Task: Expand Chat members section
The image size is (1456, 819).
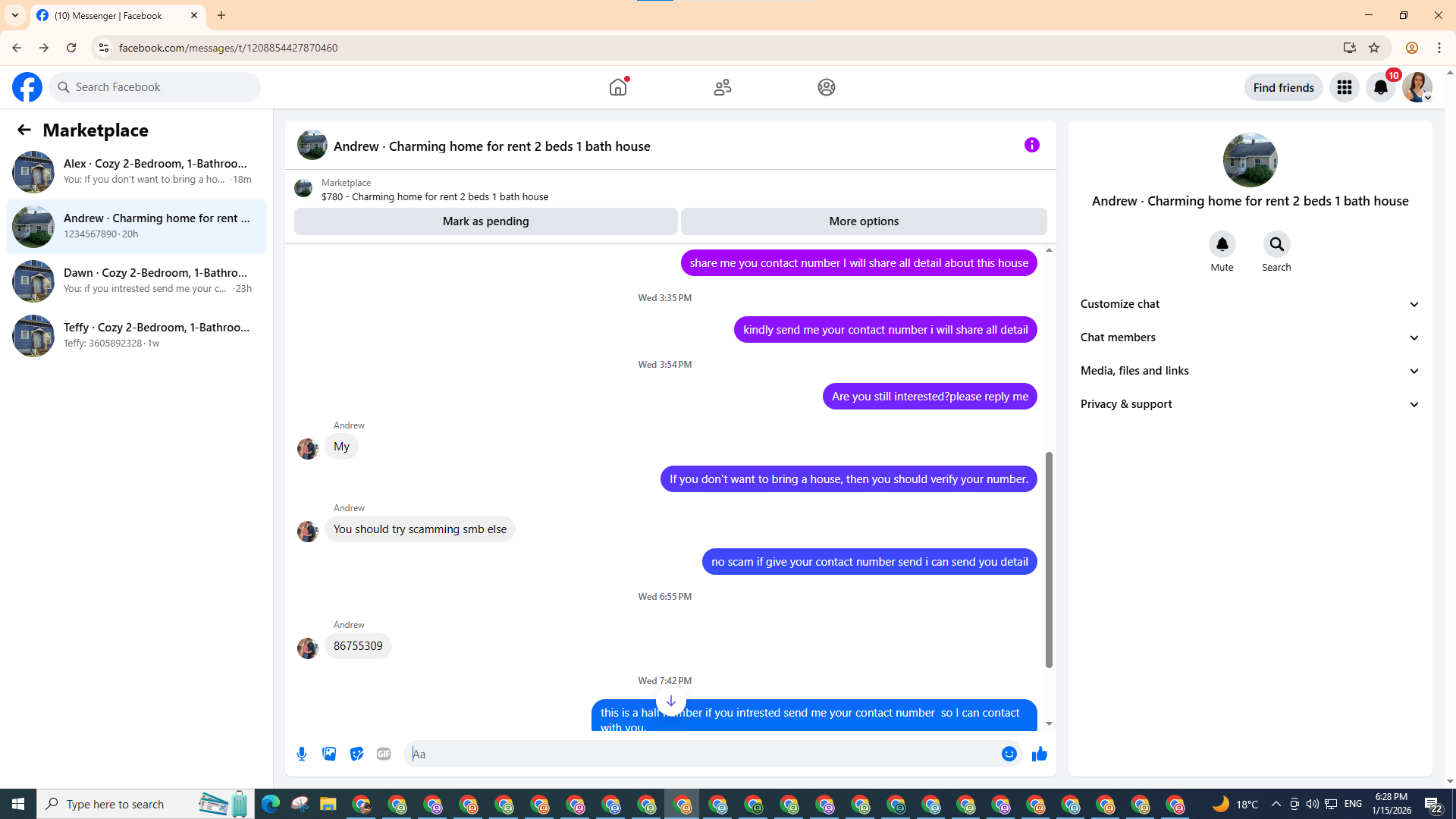Action: [x=1249, y=337]
